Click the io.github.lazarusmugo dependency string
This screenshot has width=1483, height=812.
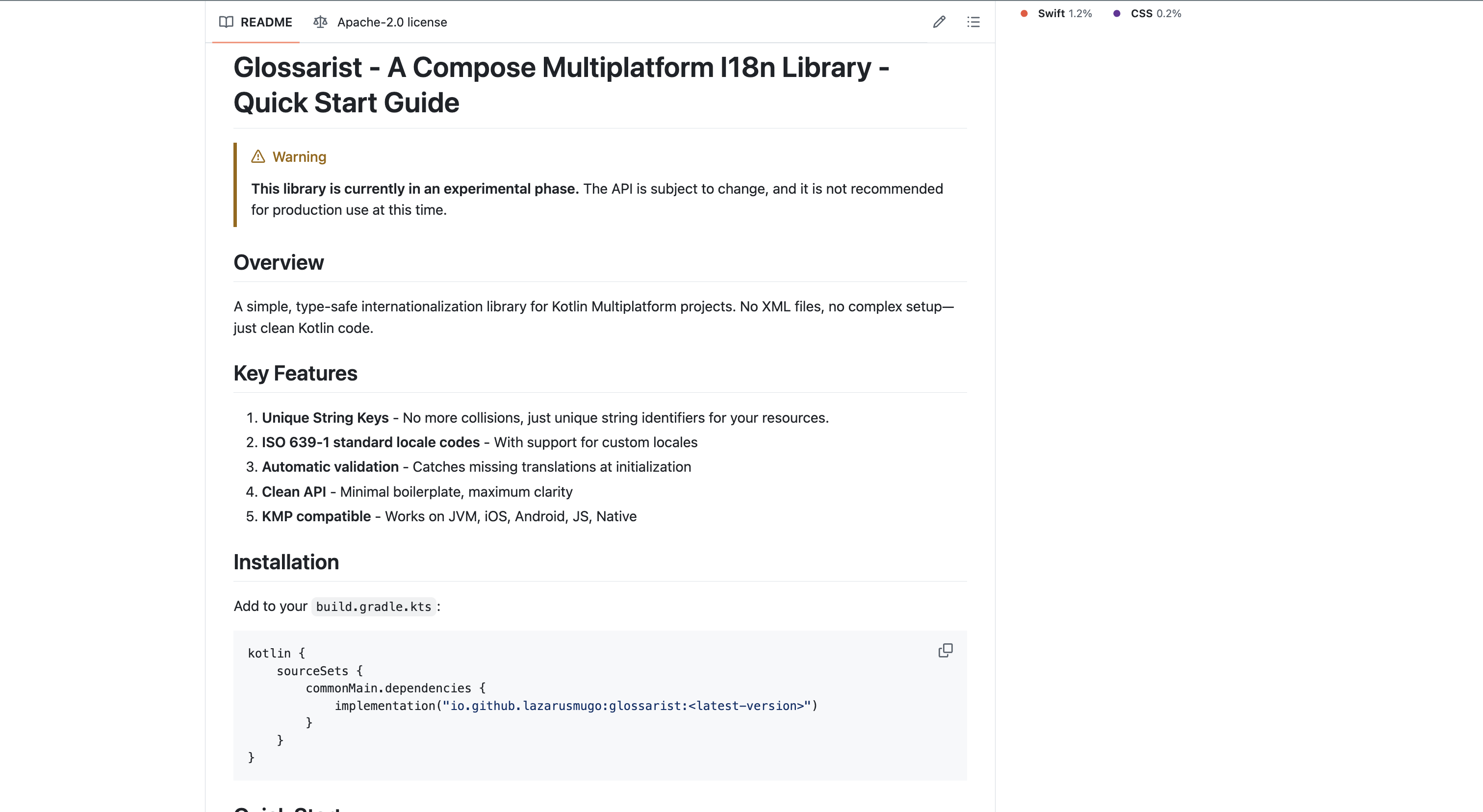[626, 706]
